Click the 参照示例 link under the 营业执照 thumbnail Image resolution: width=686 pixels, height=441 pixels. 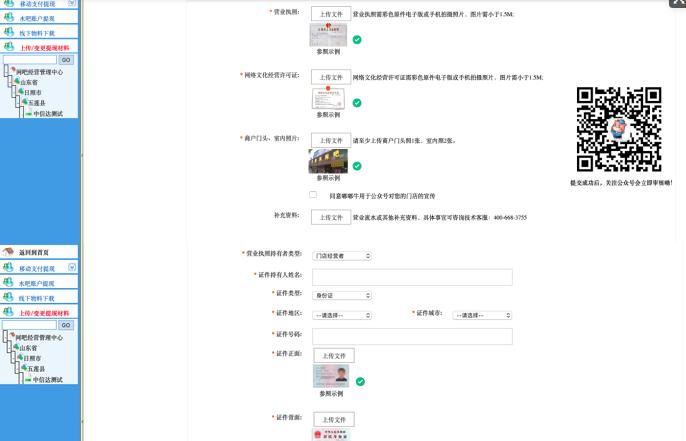click(x=328, y=51)
